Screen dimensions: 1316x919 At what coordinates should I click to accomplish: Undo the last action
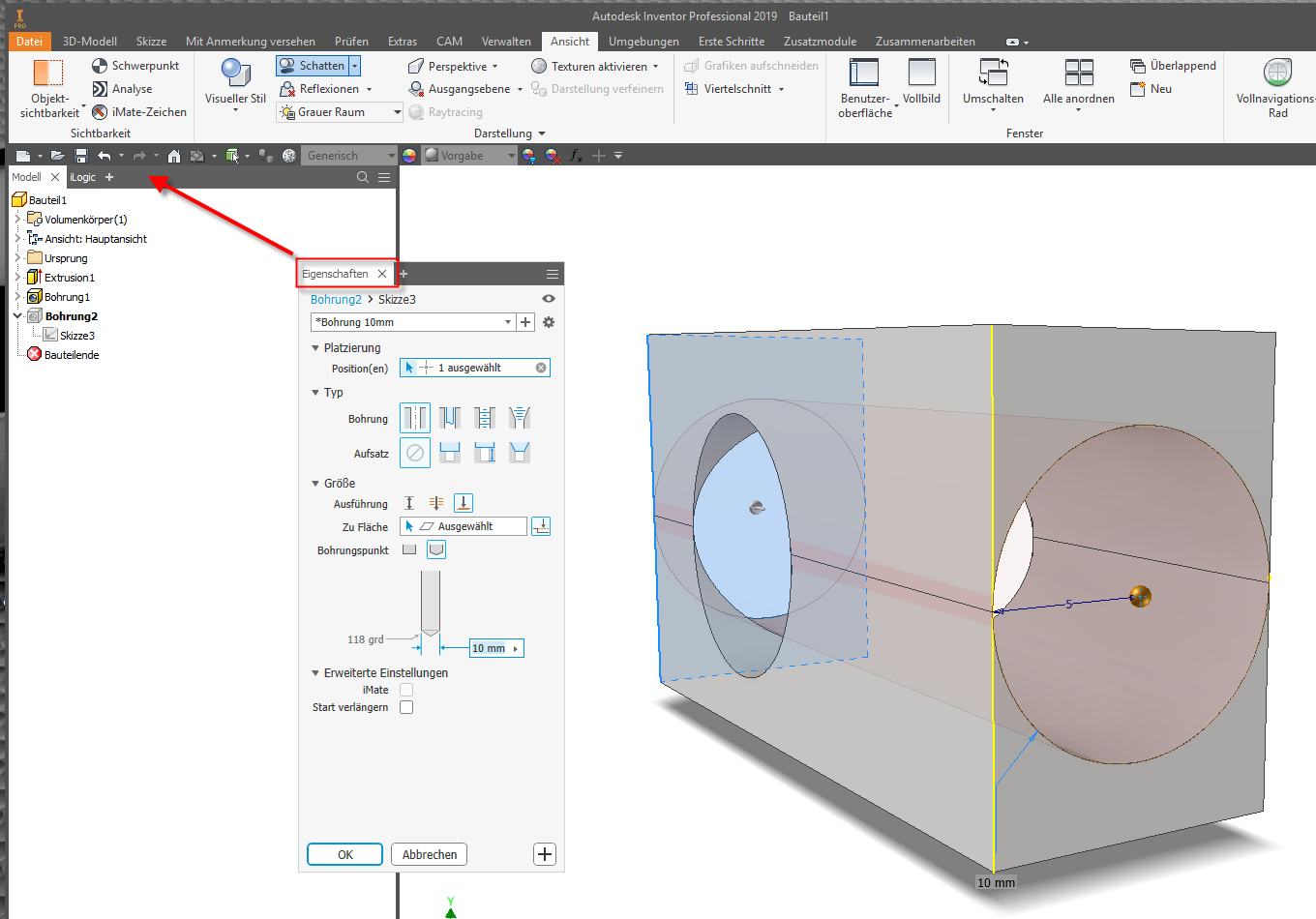(105, 156)
